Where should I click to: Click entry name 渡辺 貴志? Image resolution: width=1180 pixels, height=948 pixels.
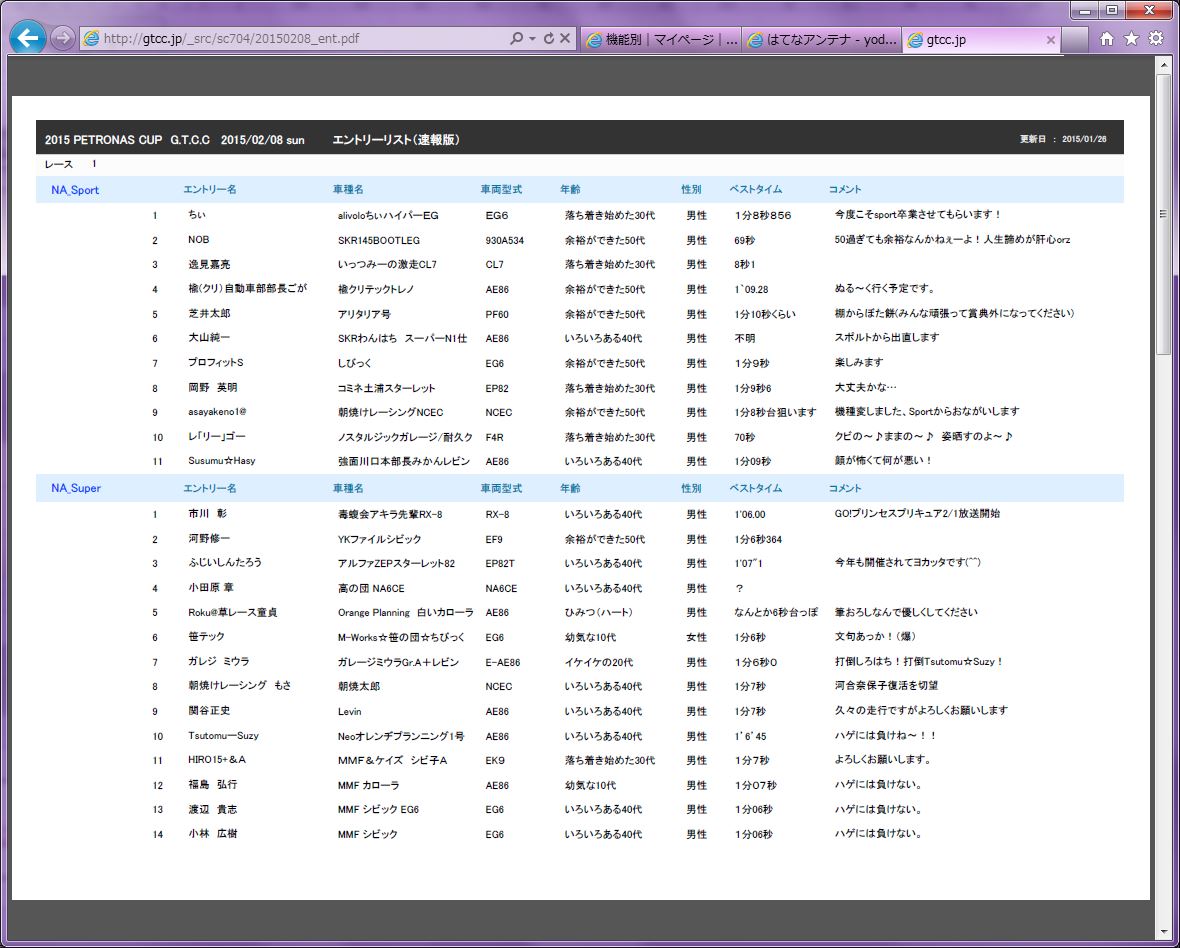pyautogui.click(x=213, y=810)
